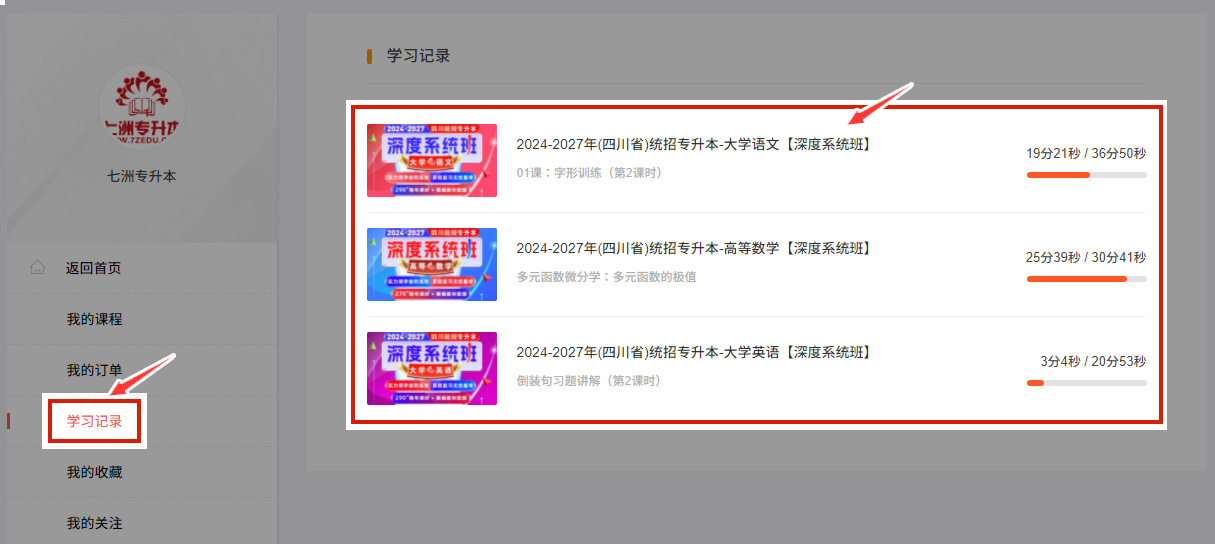The image size is (1215, 544).
Task: Click the 大学英语 progress bar
Action: pyautogui.click(x=1086, y=383)
